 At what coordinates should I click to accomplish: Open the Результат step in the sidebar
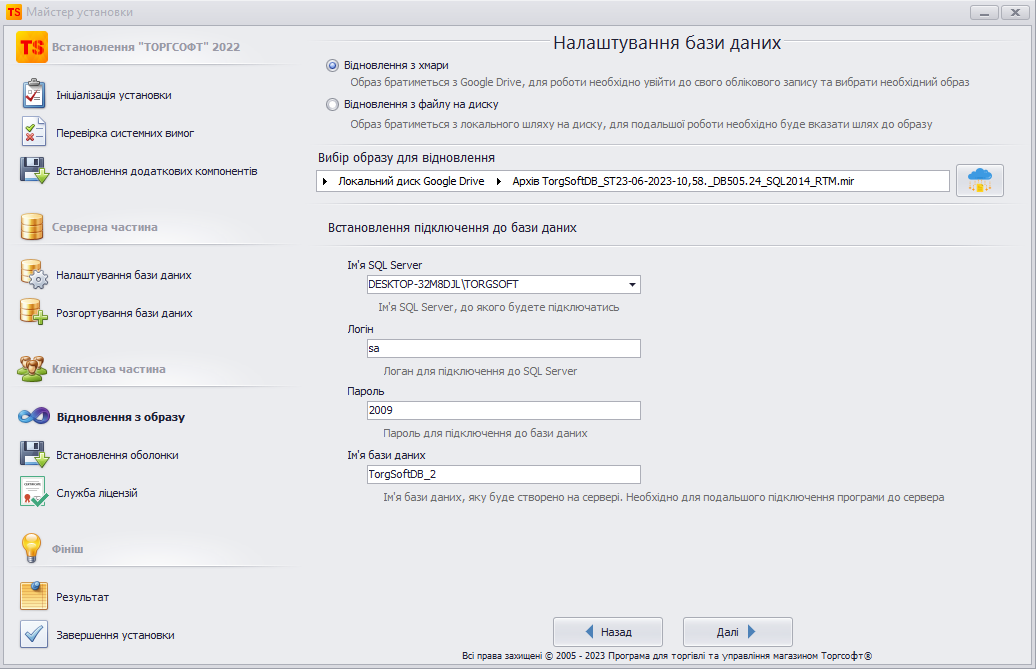pos(82,597)
